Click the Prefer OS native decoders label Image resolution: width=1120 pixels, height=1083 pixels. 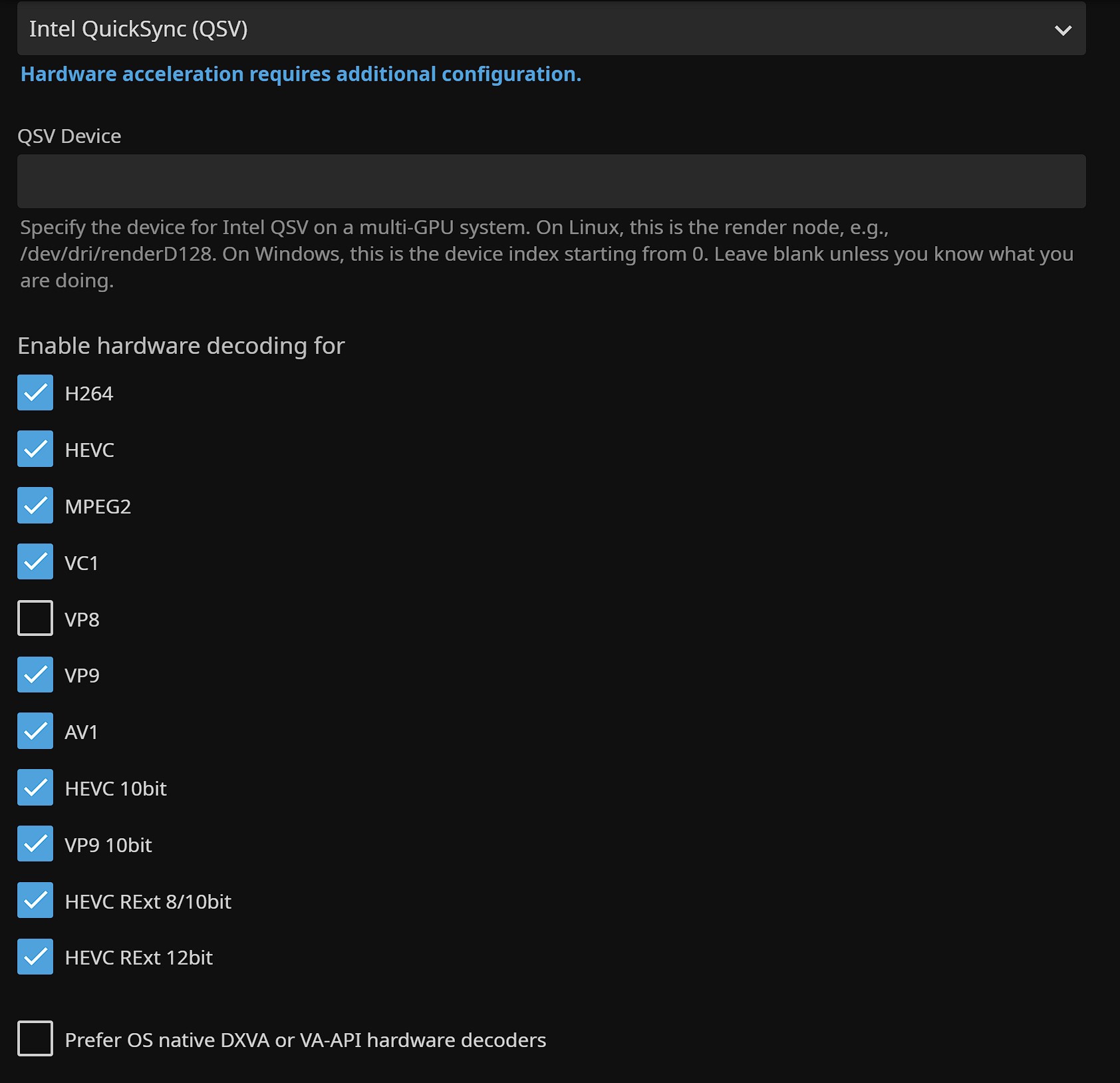click(x=305, y=1040)
